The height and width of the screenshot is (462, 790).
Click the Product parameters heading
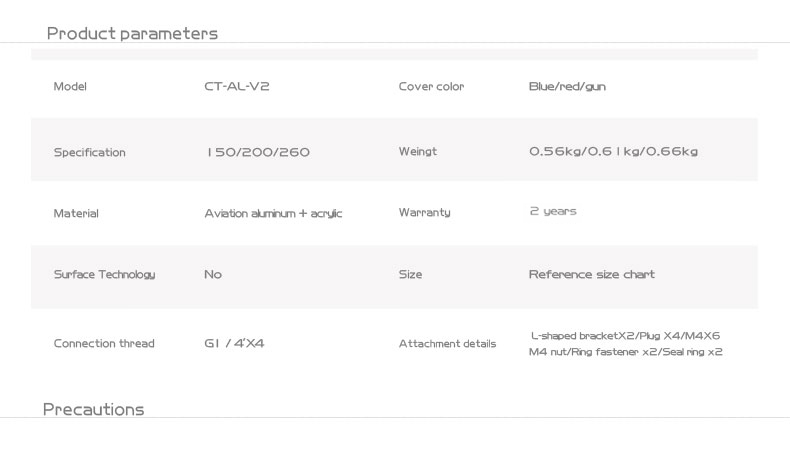point(132,34)
